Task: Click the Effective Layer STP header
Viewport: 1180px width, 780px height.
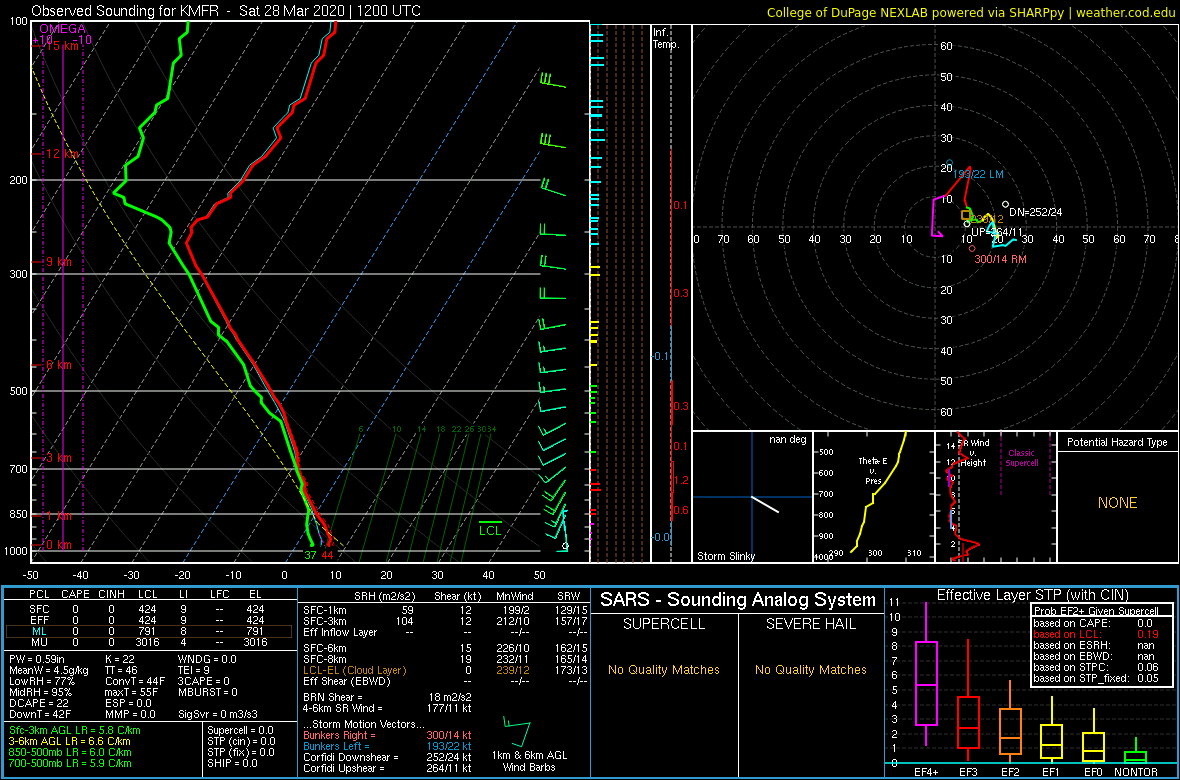Action: tap(1032, 596)
